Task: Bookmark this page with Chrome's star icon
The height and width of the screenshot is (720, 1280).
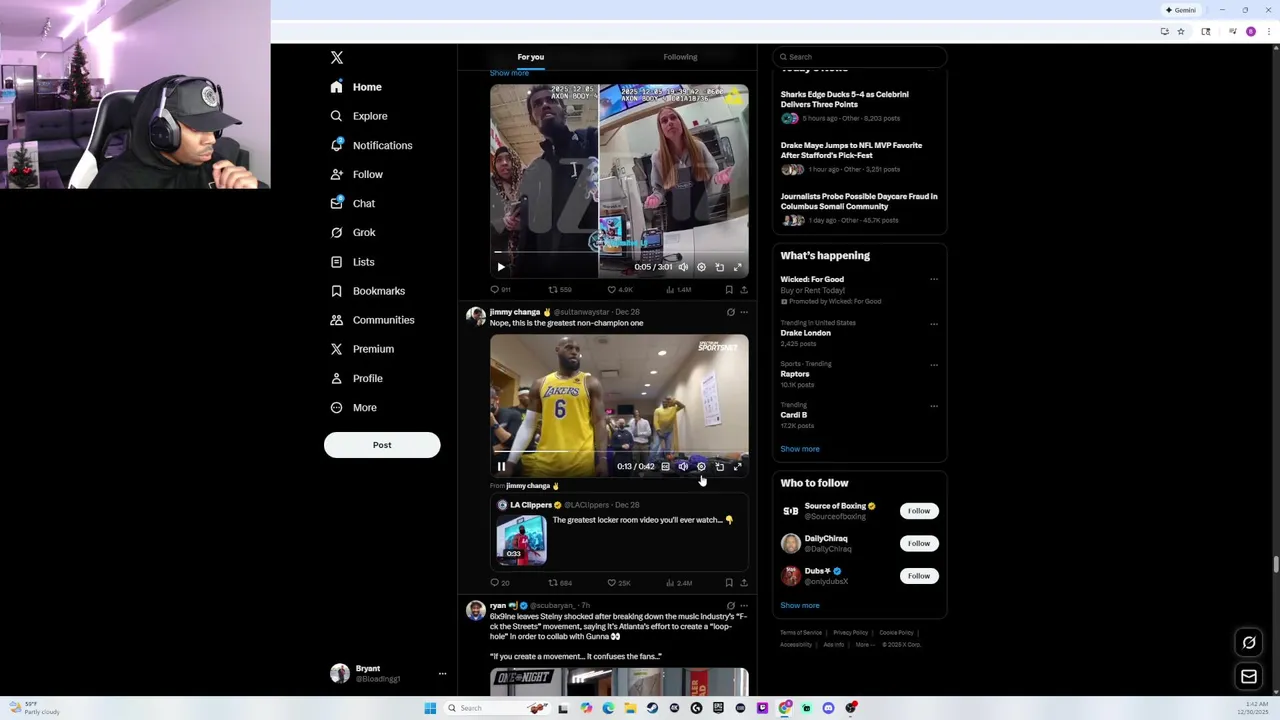Action: [1181, 32]
